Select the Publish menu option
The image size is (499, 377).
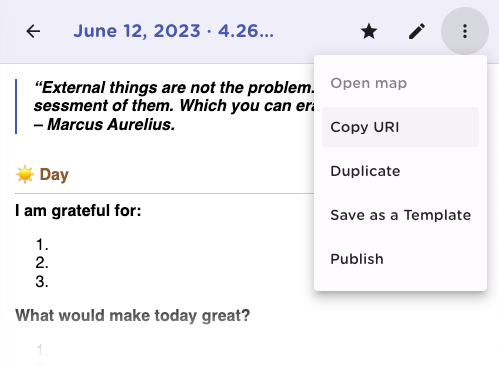(x=400, y=259)
